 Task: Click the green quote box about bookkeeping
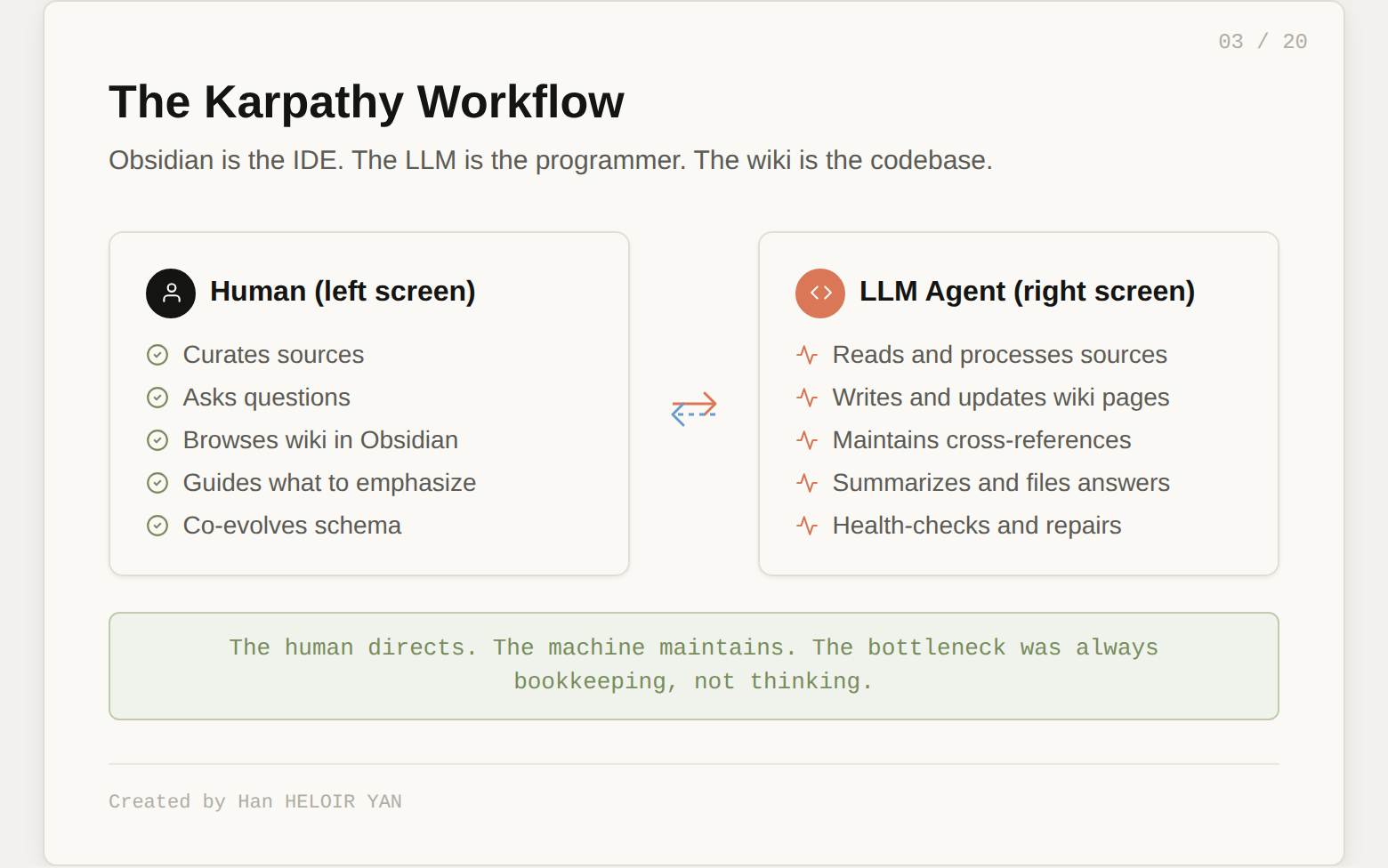click(694, 666)
